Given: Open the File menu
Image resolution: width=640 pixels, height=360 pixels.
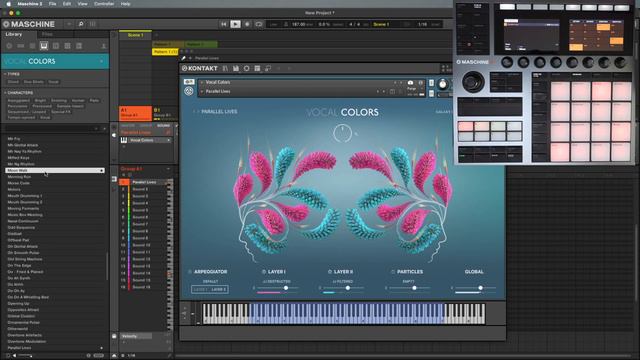Looking at the screenshot, I should [x=52, y=4].
